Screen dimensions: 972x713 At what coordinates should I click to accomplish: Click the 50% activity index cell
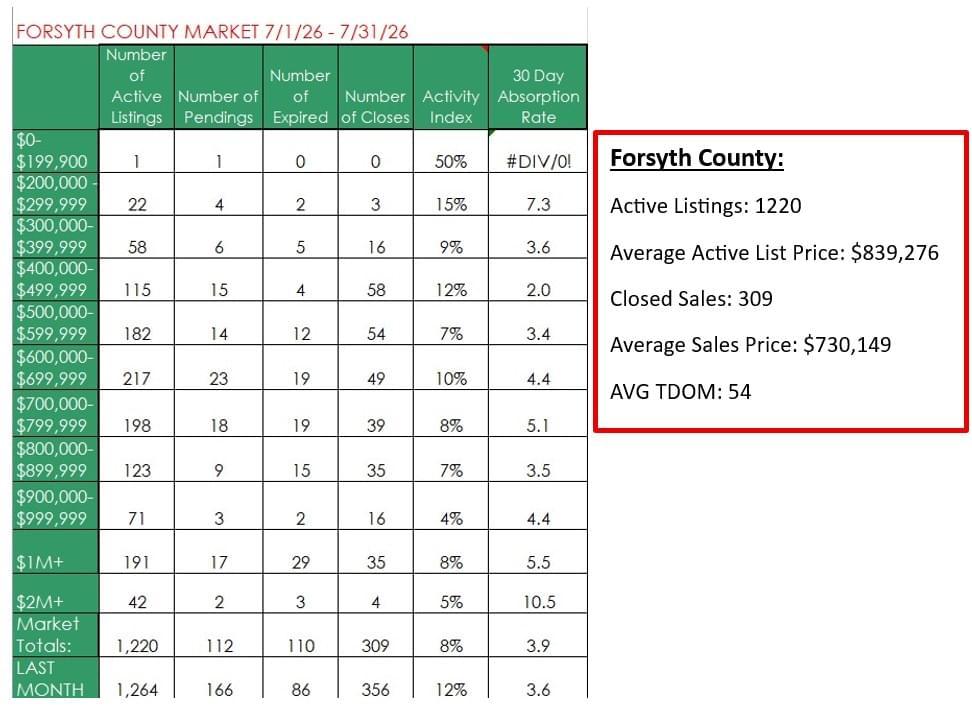point(451,151)
